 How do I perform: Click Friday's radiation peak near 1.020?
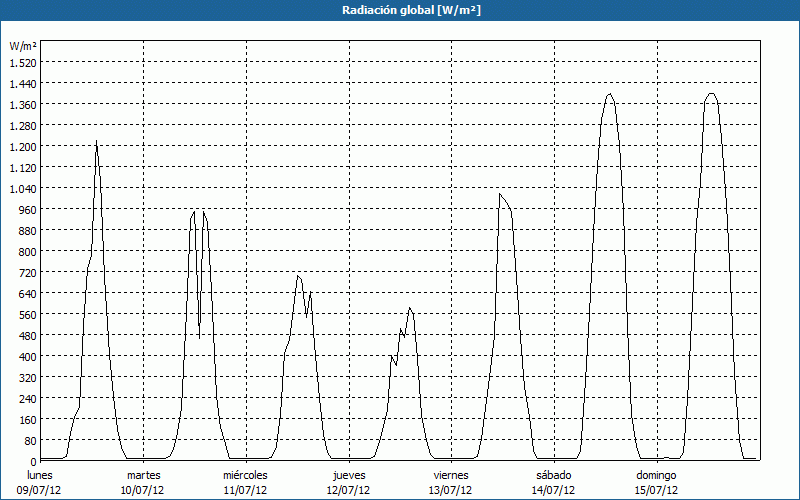coord(500,194)
